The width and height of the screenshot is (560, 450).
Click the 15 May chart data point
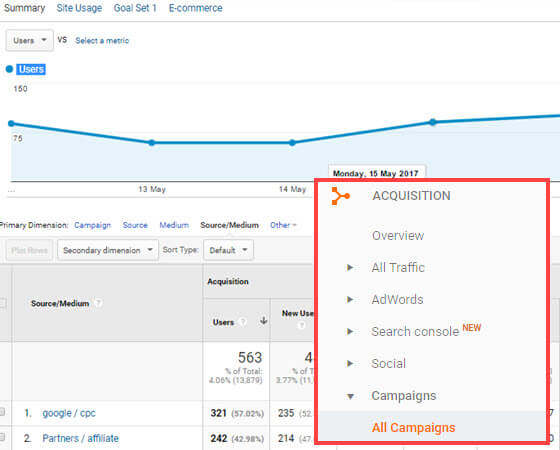(x=432, y=122)
